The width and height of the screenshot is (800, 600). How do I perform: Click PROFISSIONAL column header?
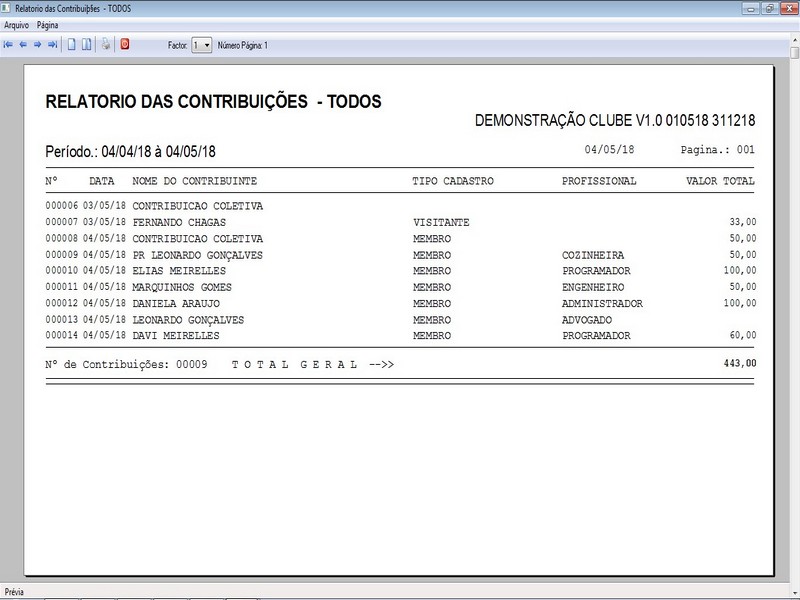[x=599, y=181]
